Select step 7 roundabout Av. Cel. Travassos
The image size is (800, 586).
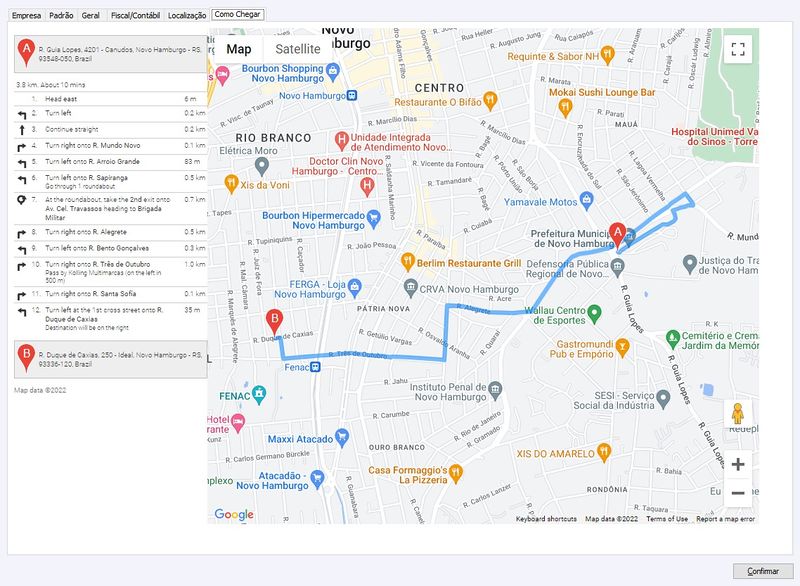(110, 208)
